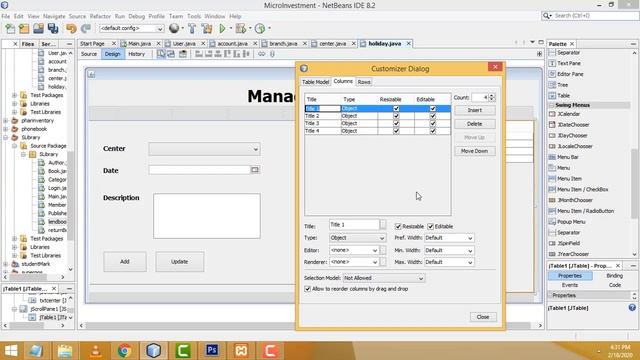
Task: Click the Build Project hammer icon
Action: click(192, 29)
